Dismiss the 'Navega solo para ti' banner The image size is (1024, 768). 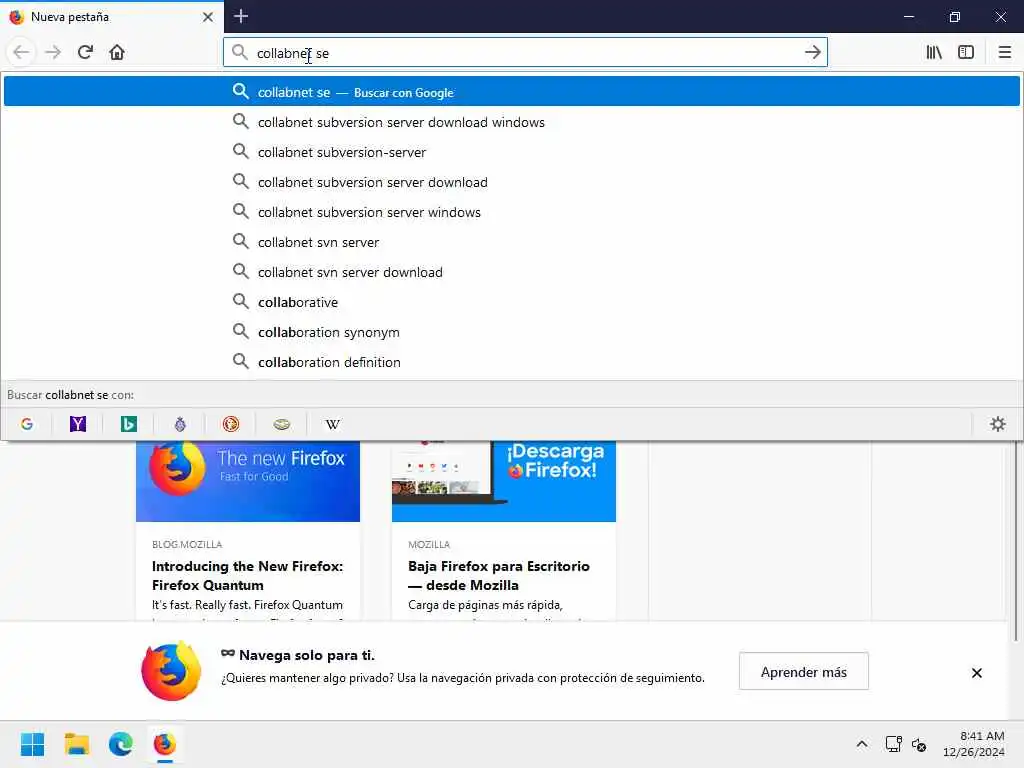pos(976,673)
